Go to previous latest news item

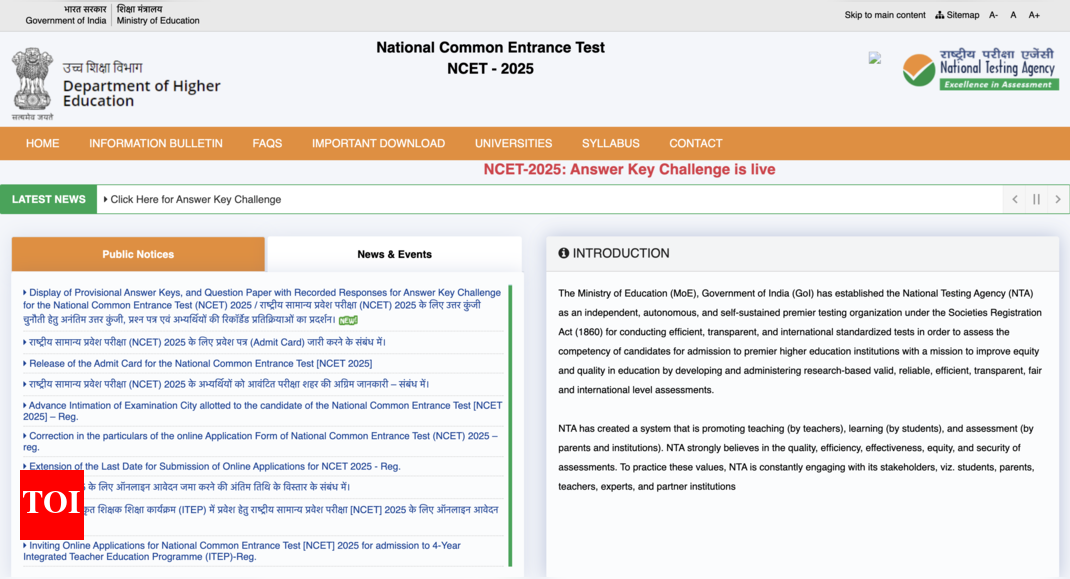1015,199
